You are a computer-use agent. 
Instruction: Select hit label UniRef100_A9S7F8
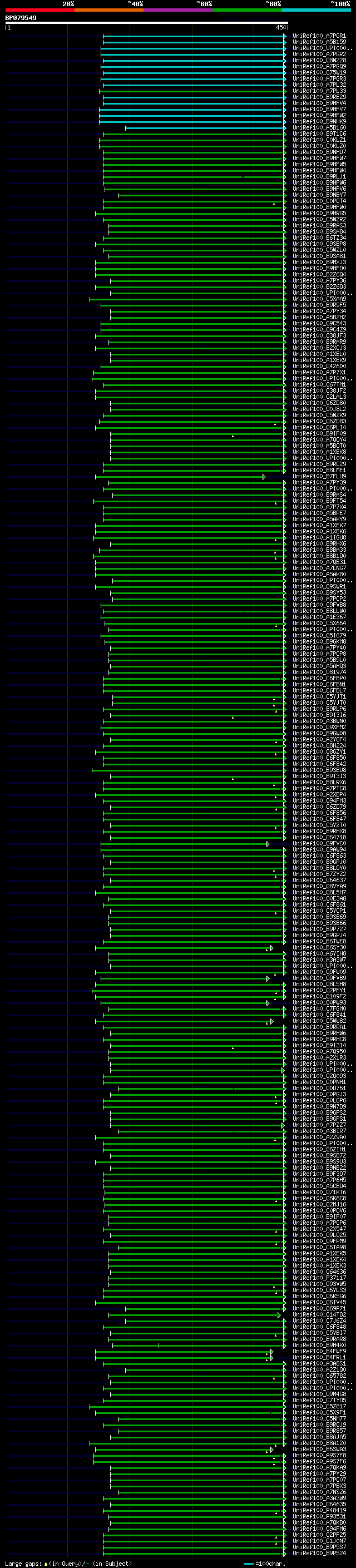pyautogui.click(x=319, y=1455)
